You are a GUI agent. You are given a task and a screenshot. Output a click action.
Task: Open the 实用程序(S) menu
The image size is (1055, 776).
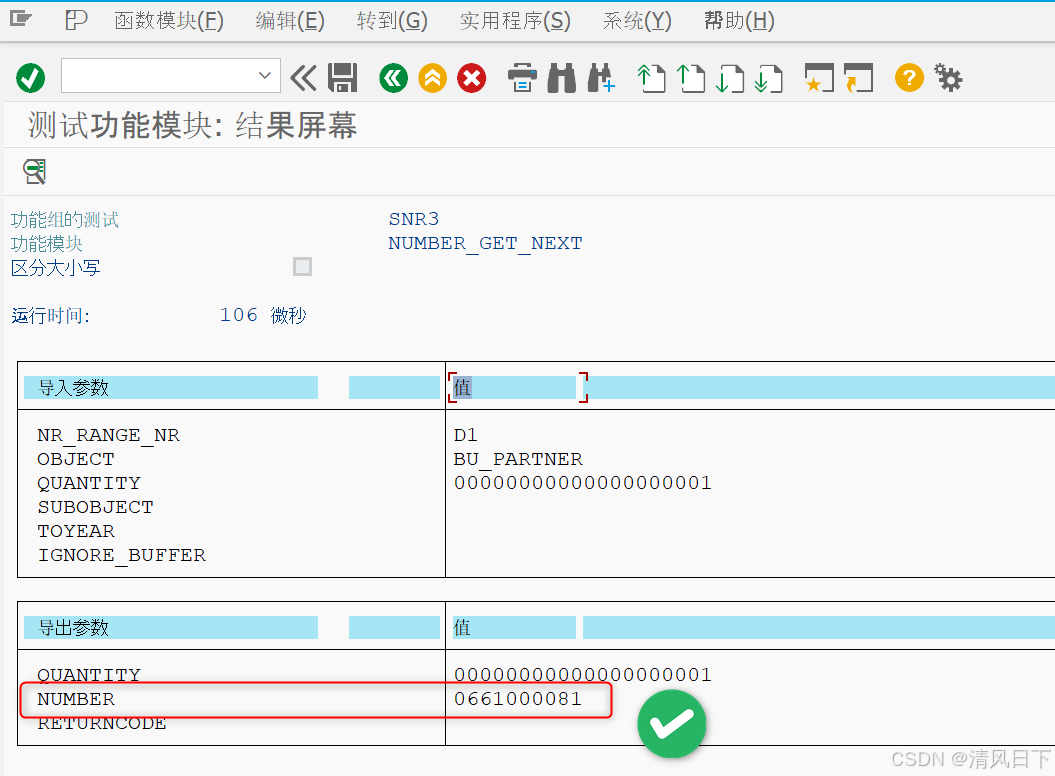[515, 21]
